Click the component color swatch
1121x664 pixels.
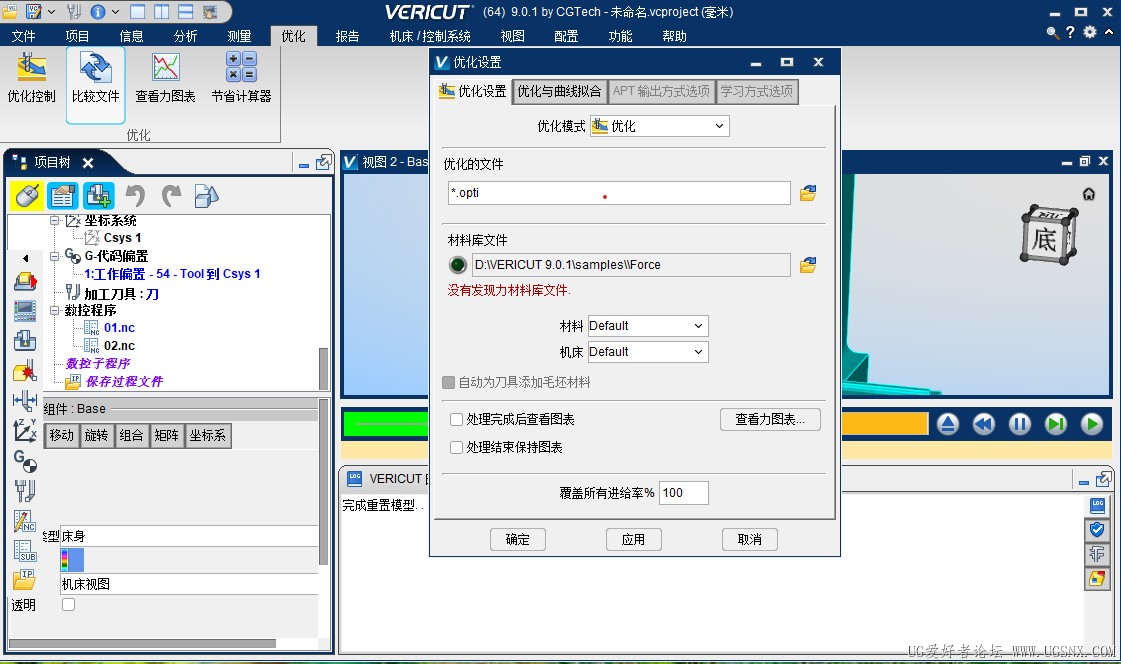click(x=72, y=560)
